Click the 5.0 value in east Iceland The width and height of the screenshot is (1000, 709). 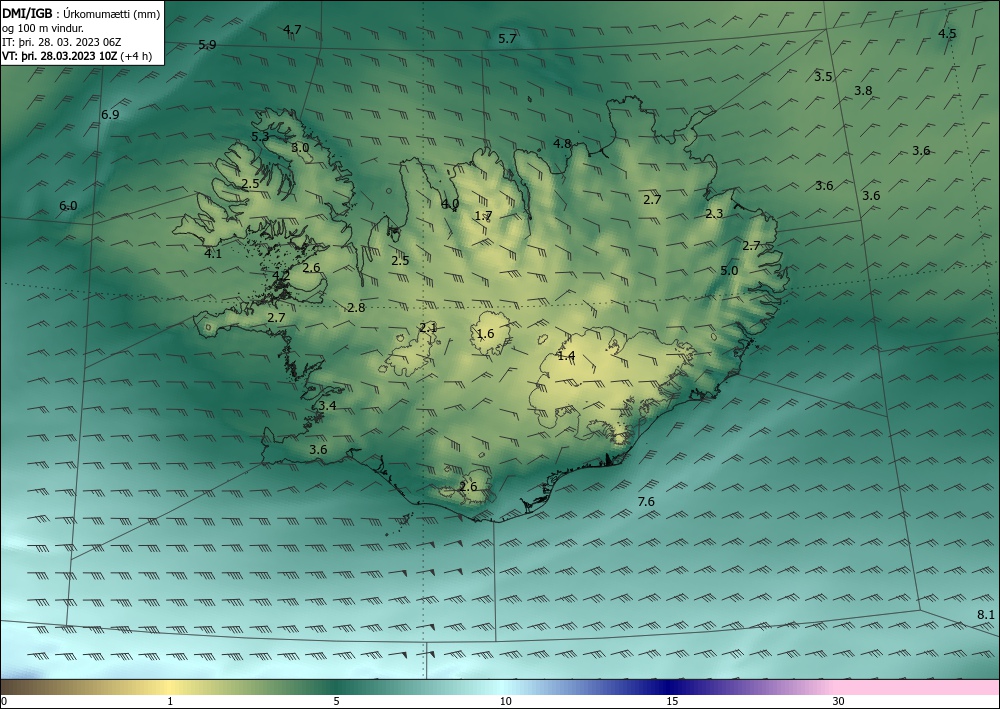tap(729, 270)
